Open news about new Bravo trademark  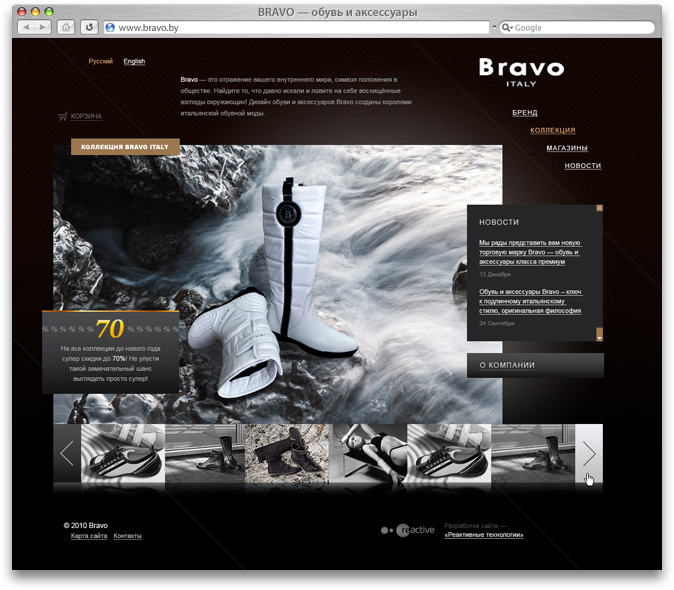(x=530, y=252)
